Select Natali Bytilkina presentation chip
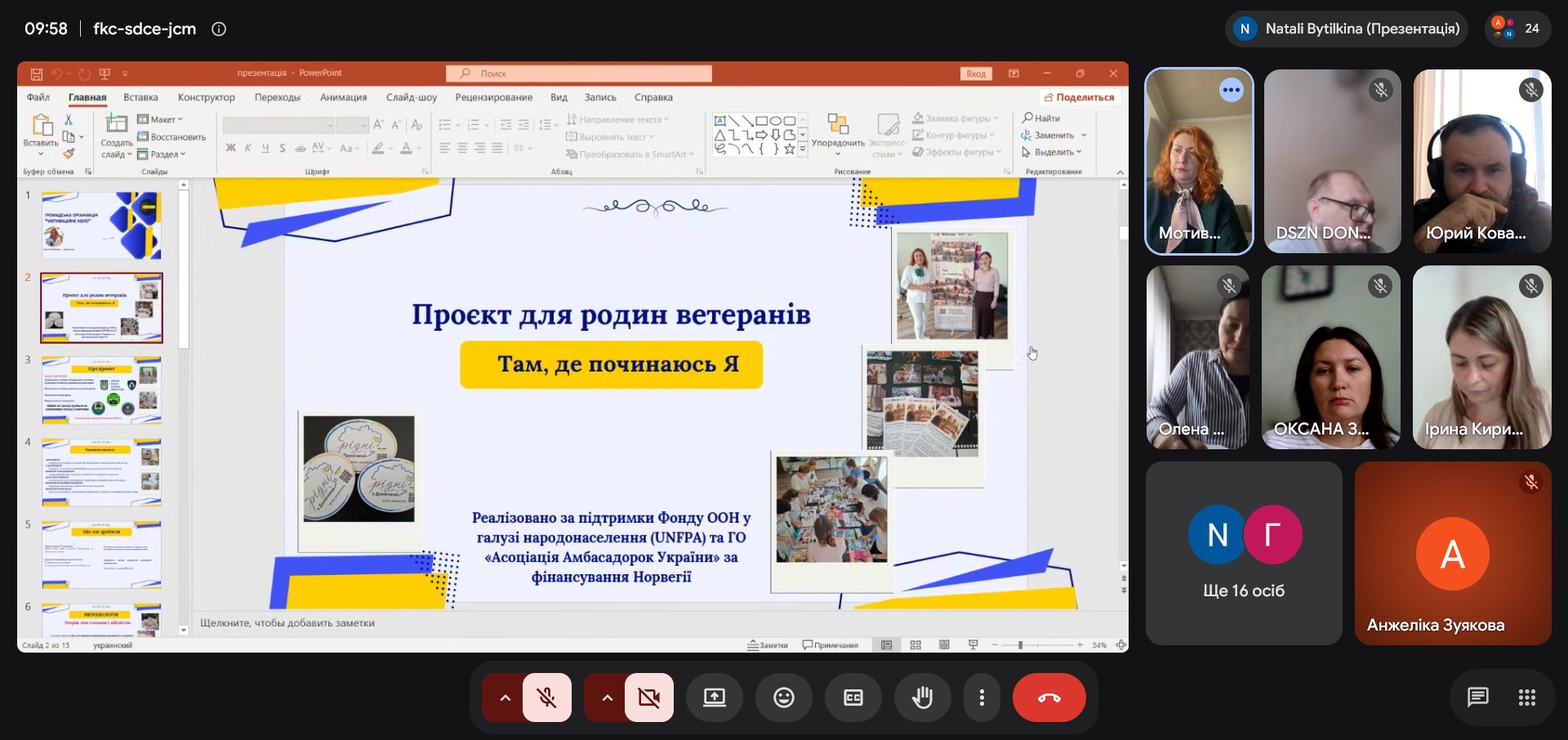1568x740 pixels. [1347, 29]
